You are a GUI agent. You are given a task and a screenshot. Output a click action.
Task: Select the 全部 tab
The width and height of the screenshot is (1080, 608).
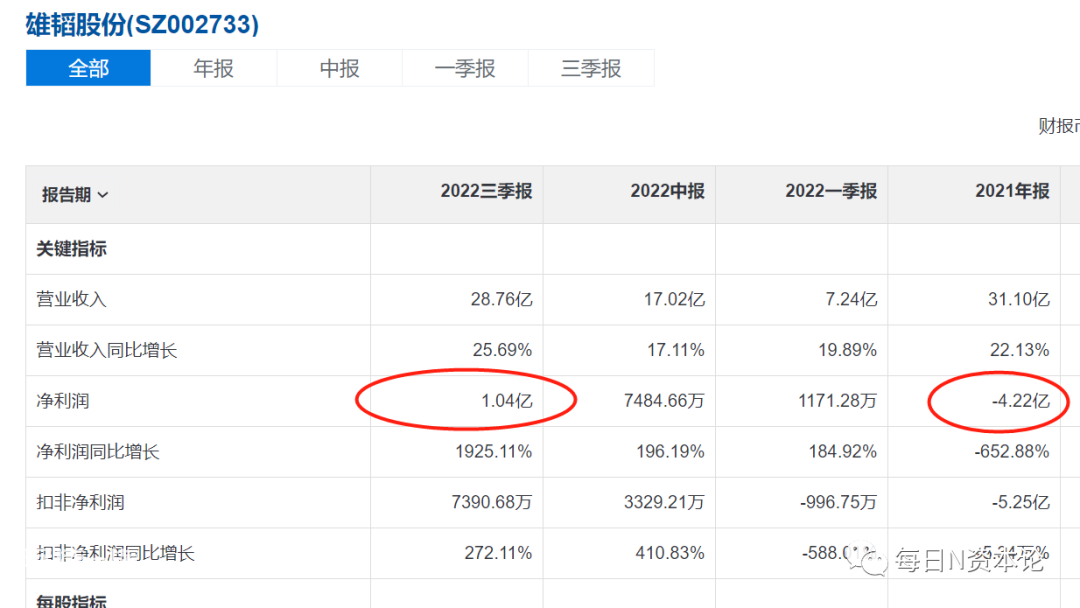coord(88,68)
